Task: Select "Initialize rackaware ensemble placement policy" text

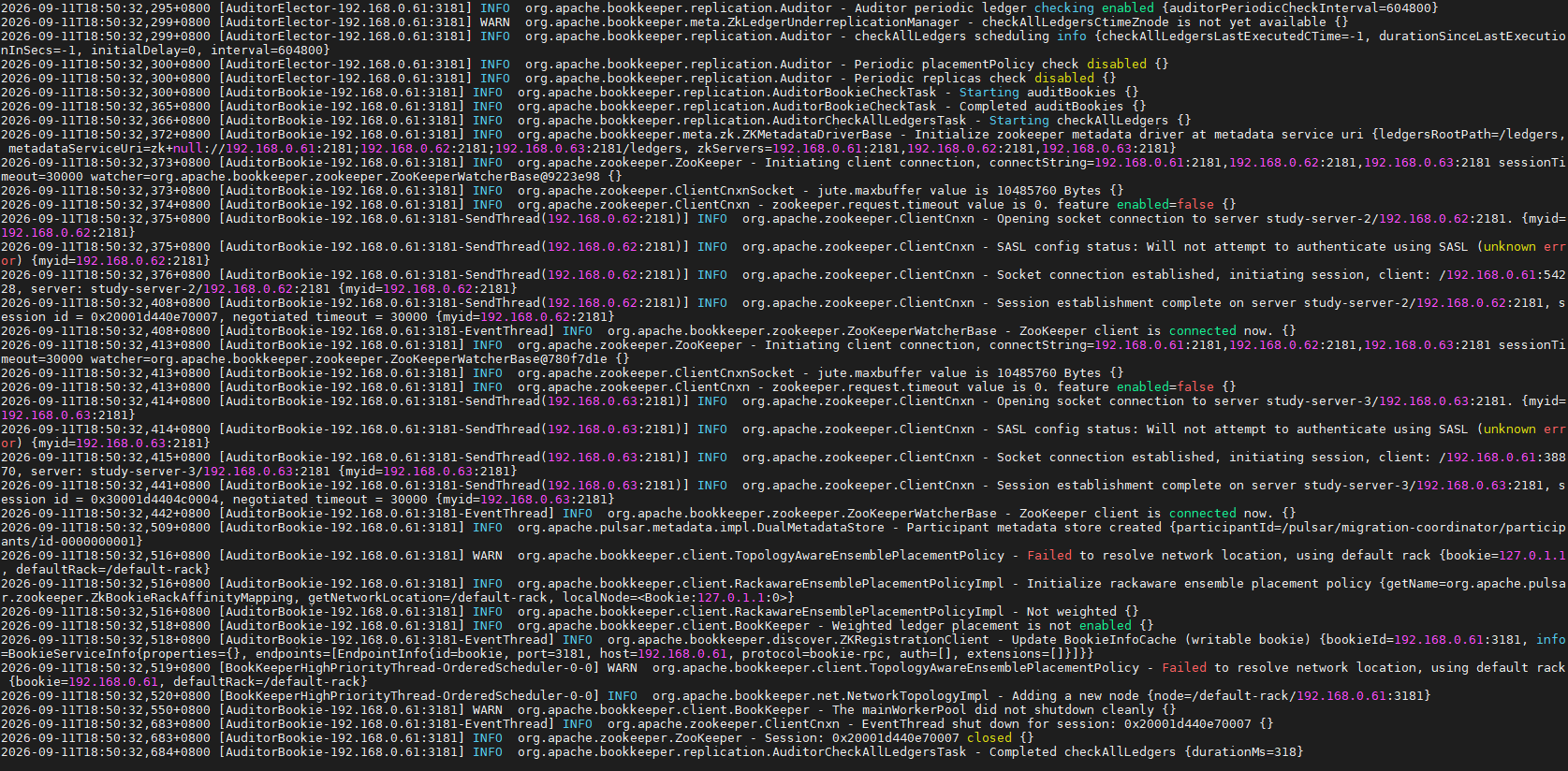Action: [1199, 584]
